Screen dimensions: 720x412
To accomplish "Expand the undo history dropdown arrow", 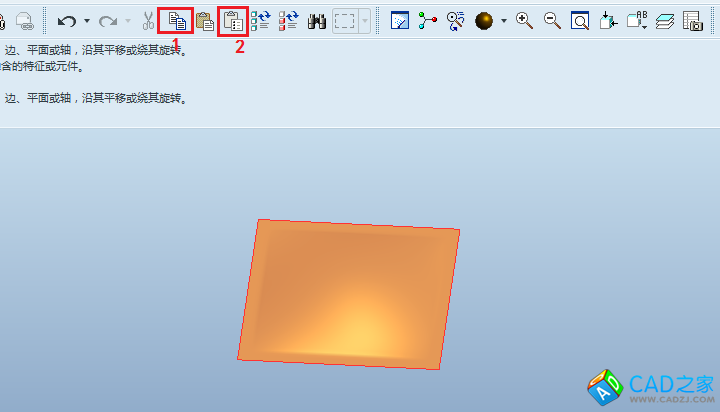I will point(87,20).
